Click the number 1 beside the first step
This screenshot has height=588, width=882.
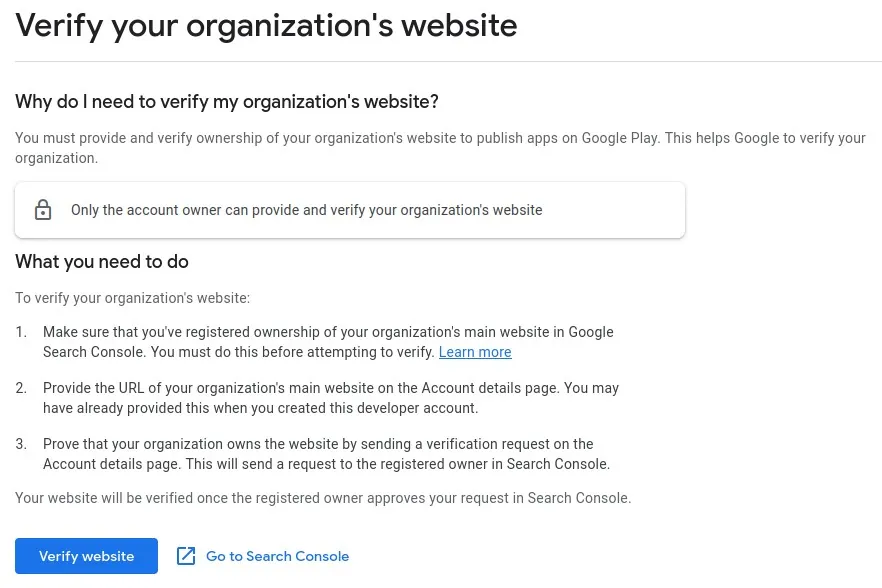click(21, 332)
